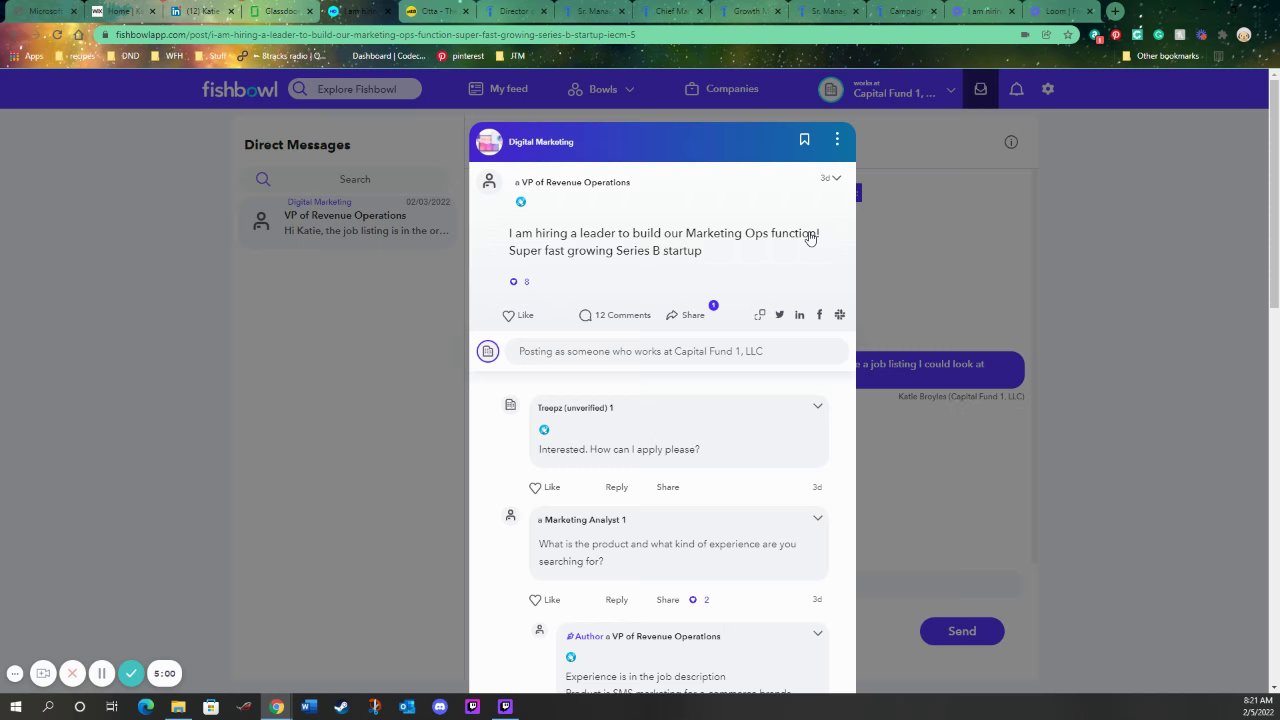Click the Explore Fishbowl search box
The image size is (1280, 720).
[x=355, y=89]
